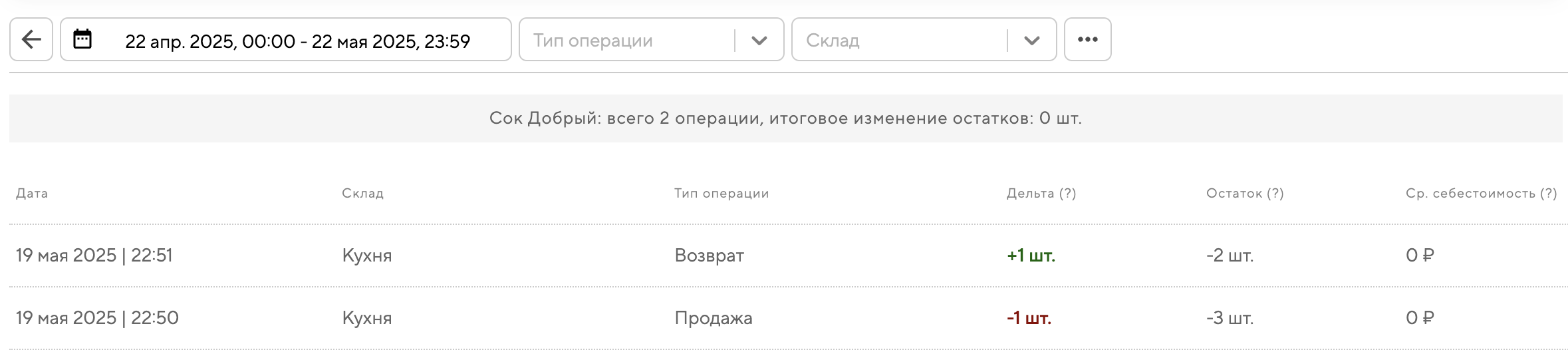
Task: Open the calendar icon date picker
Action: click(x=82, y=39)
